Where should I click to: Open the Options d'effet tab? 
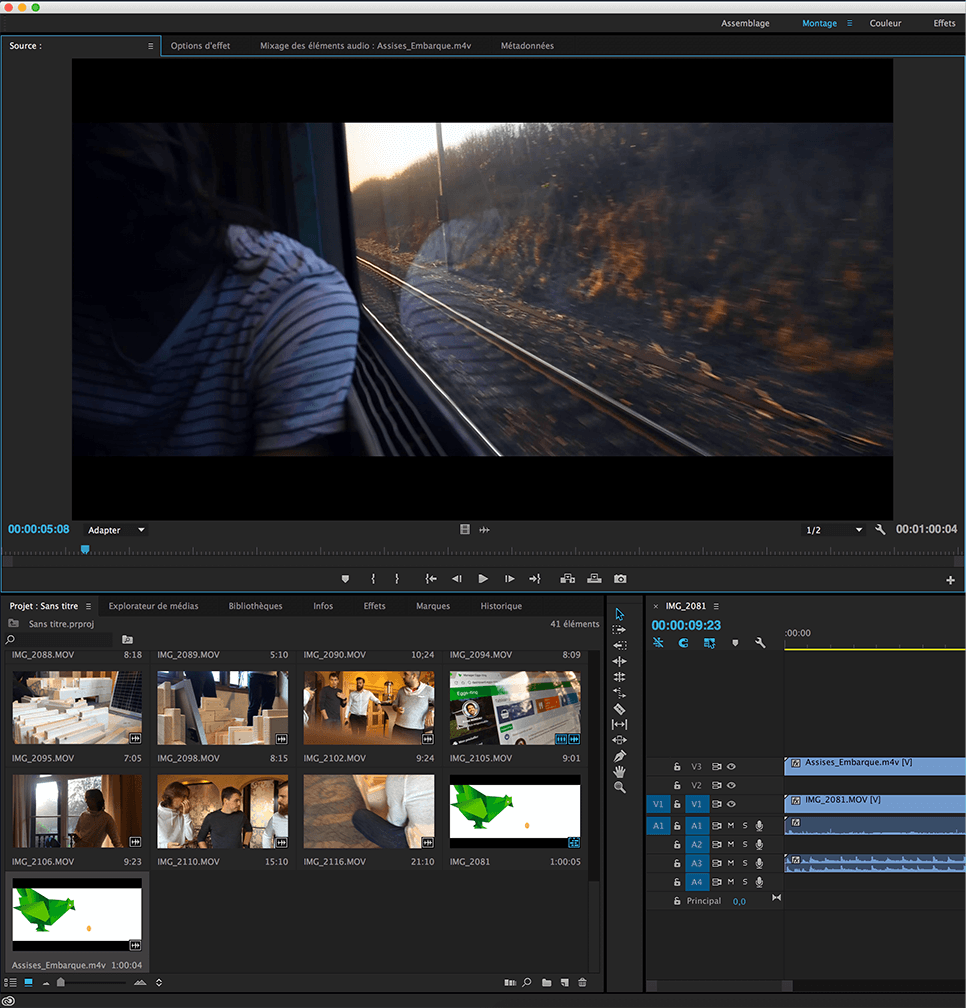(200, 46)
